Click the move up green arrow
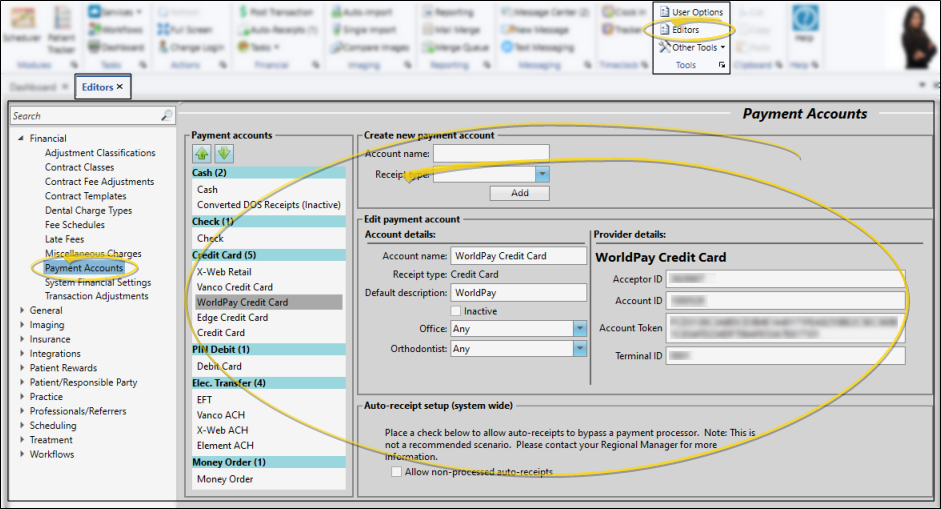This screenshot has height=509, width=941. tap(202, 154)
